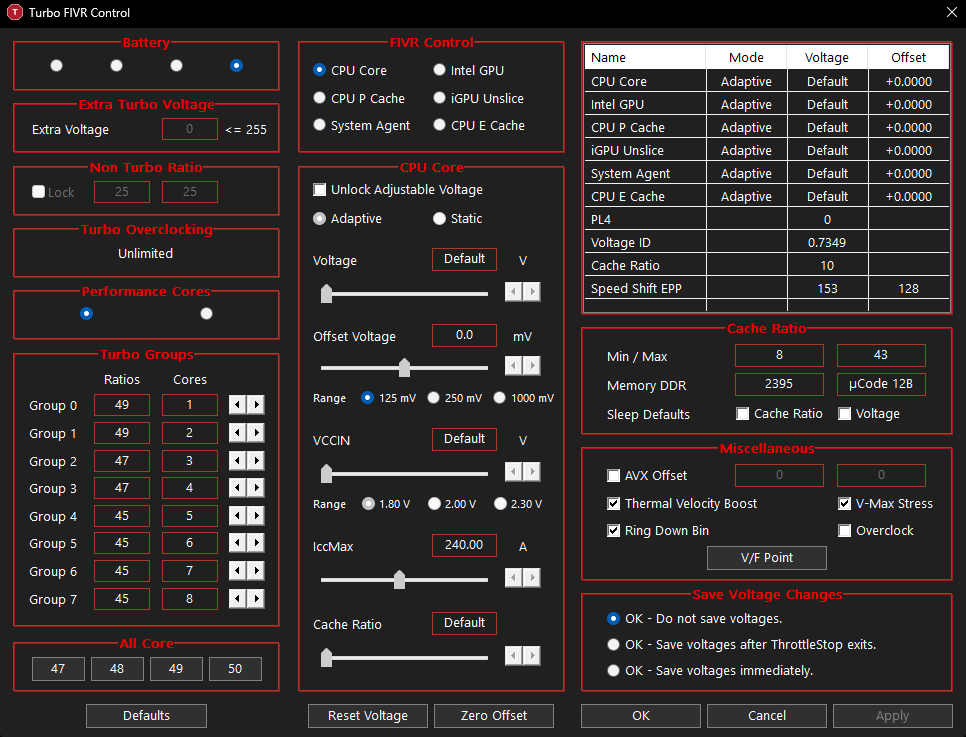Decrease Group 0 cores with left arrow
Screen dimensions: 966x737
point(237,405)
